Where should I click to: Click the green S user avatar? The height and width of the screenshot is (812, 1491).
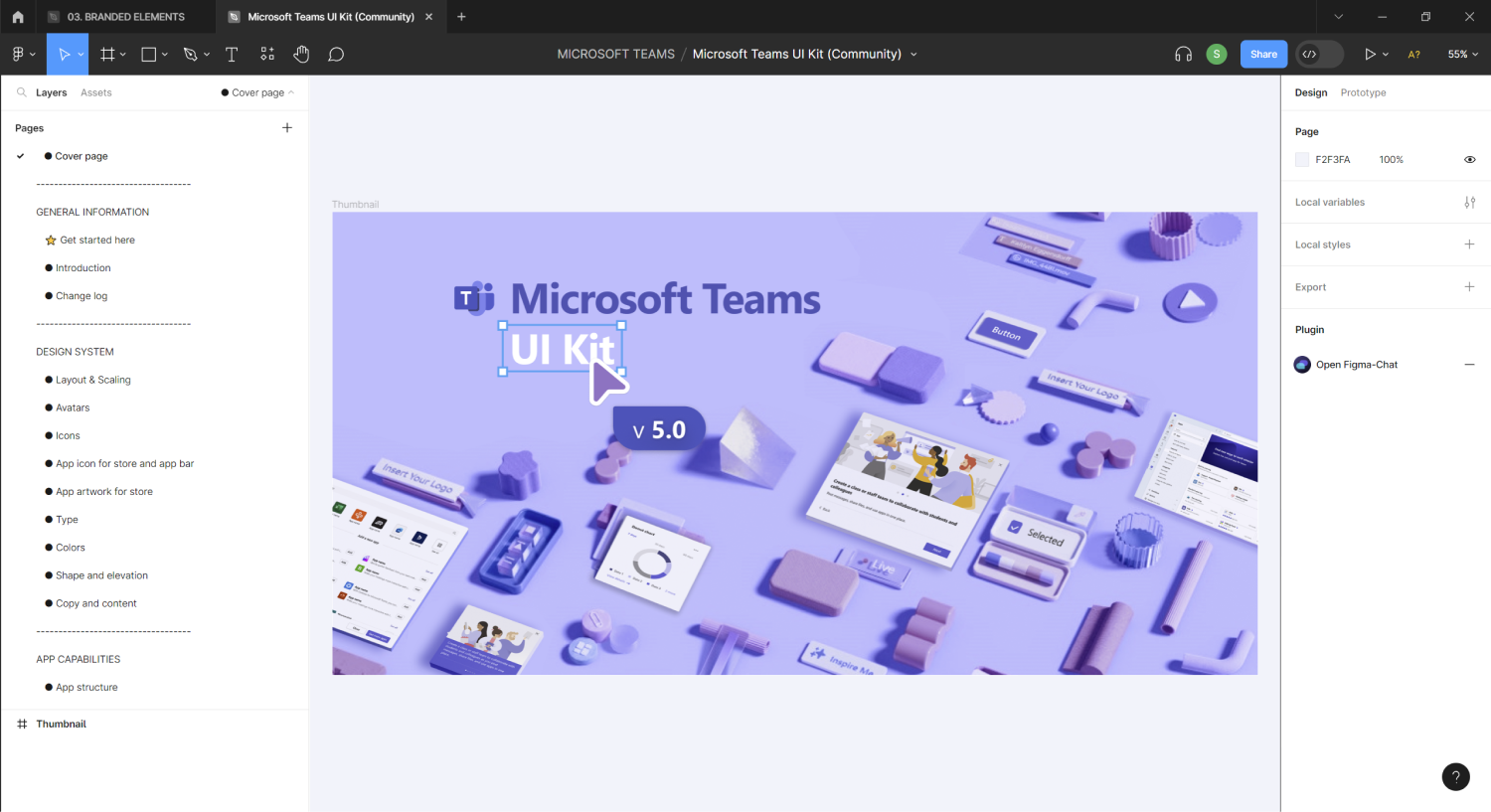point(1217,55)
